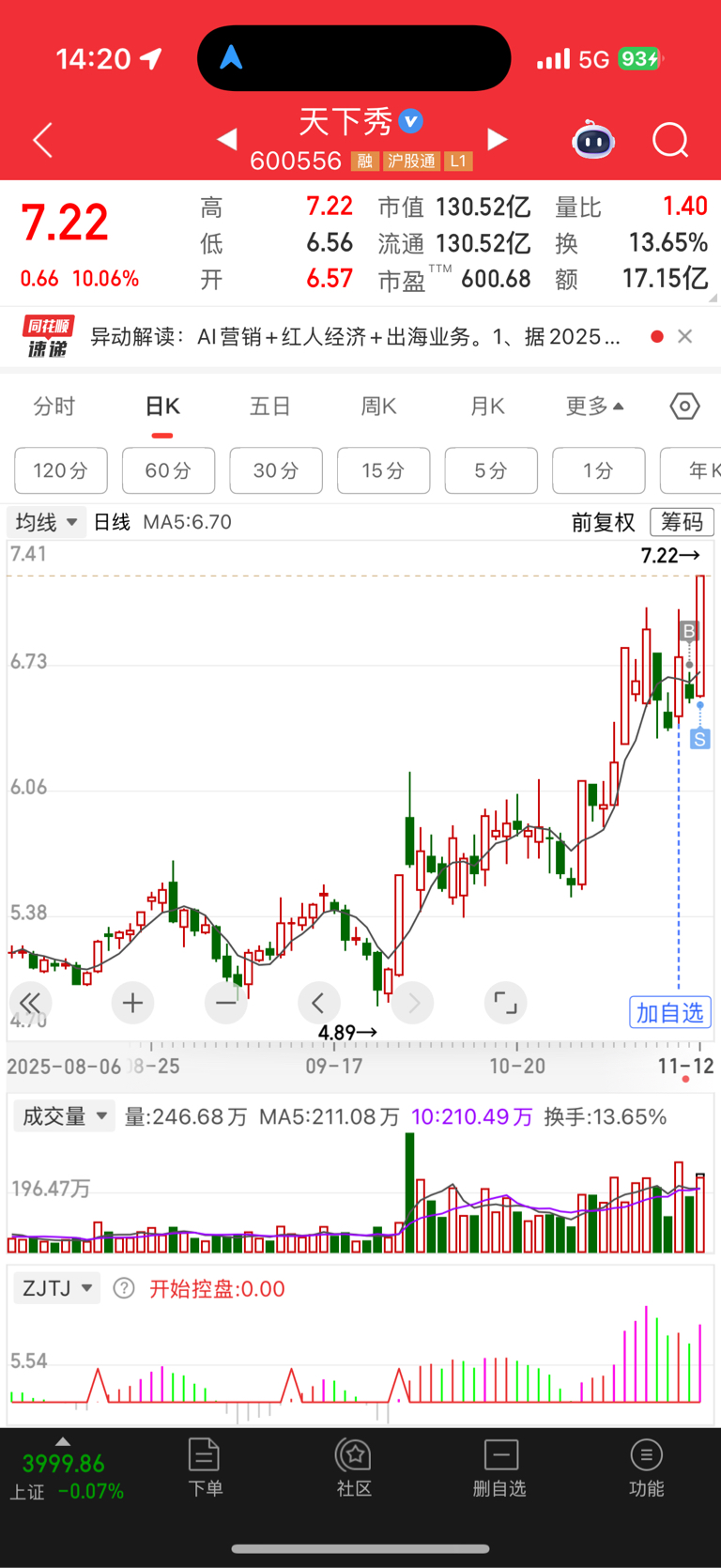Open 社区 community tab
Viewport: 721px width, 1568px height.
pyautogui.click(x=354, y=1468)
